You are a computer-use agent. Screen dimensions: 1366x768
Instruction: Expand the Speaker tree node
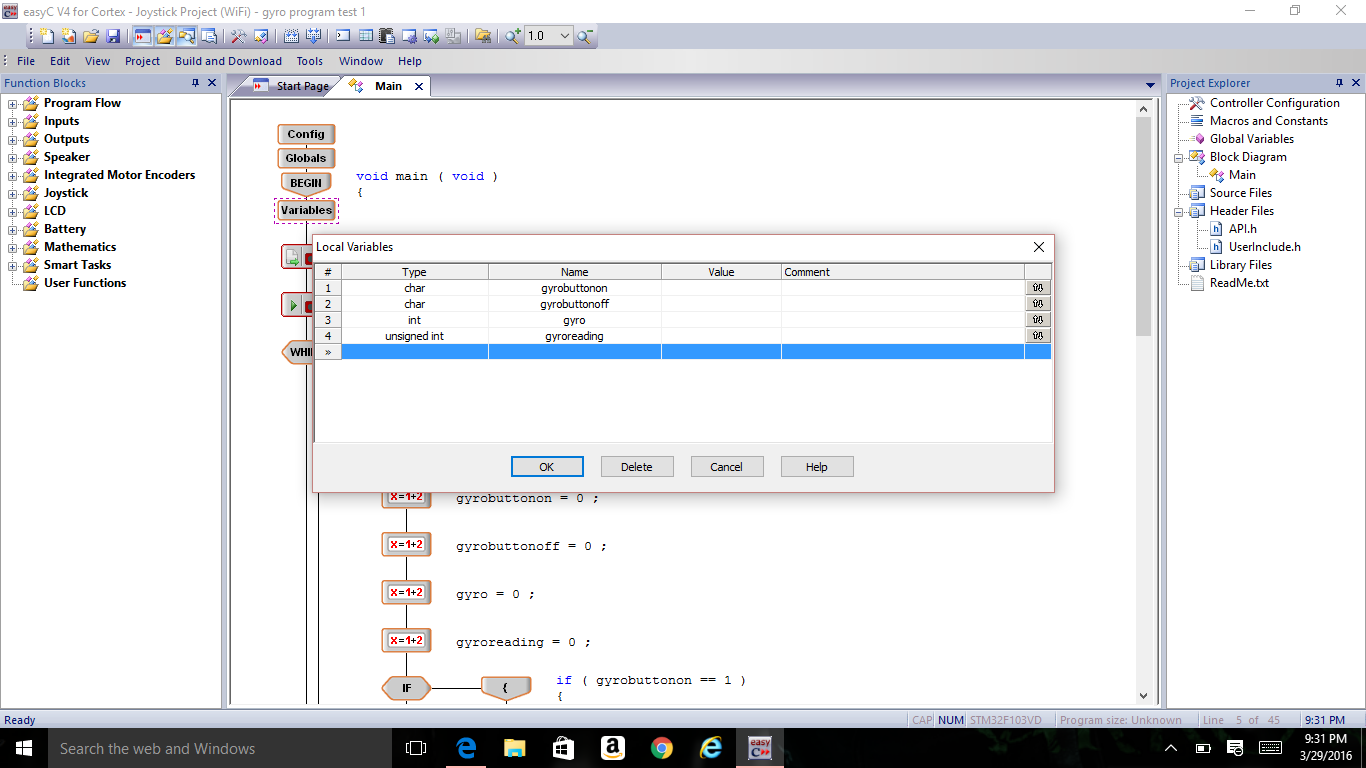[x=13, y=157]
